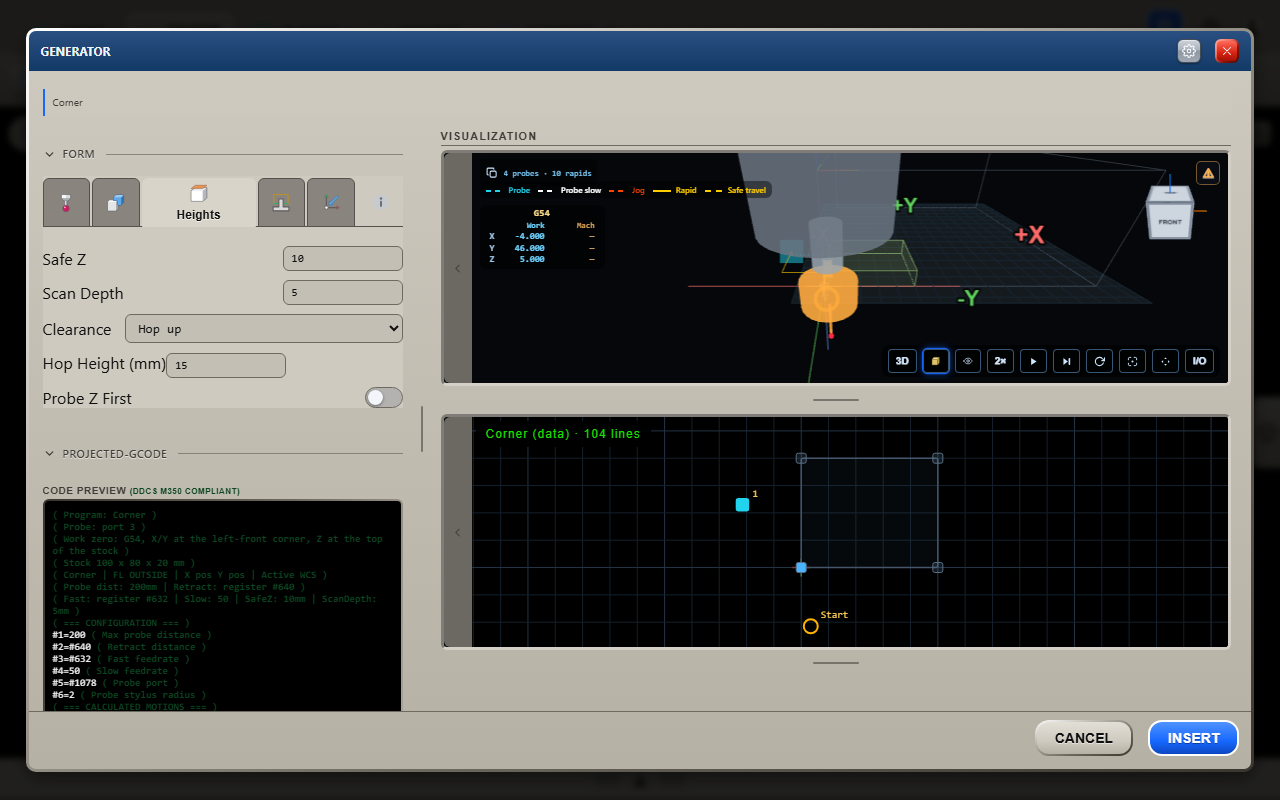Toggle Probe Z First switch
Image resolution: width=1280 pixels, height=800 pixels.
[384, 398]
